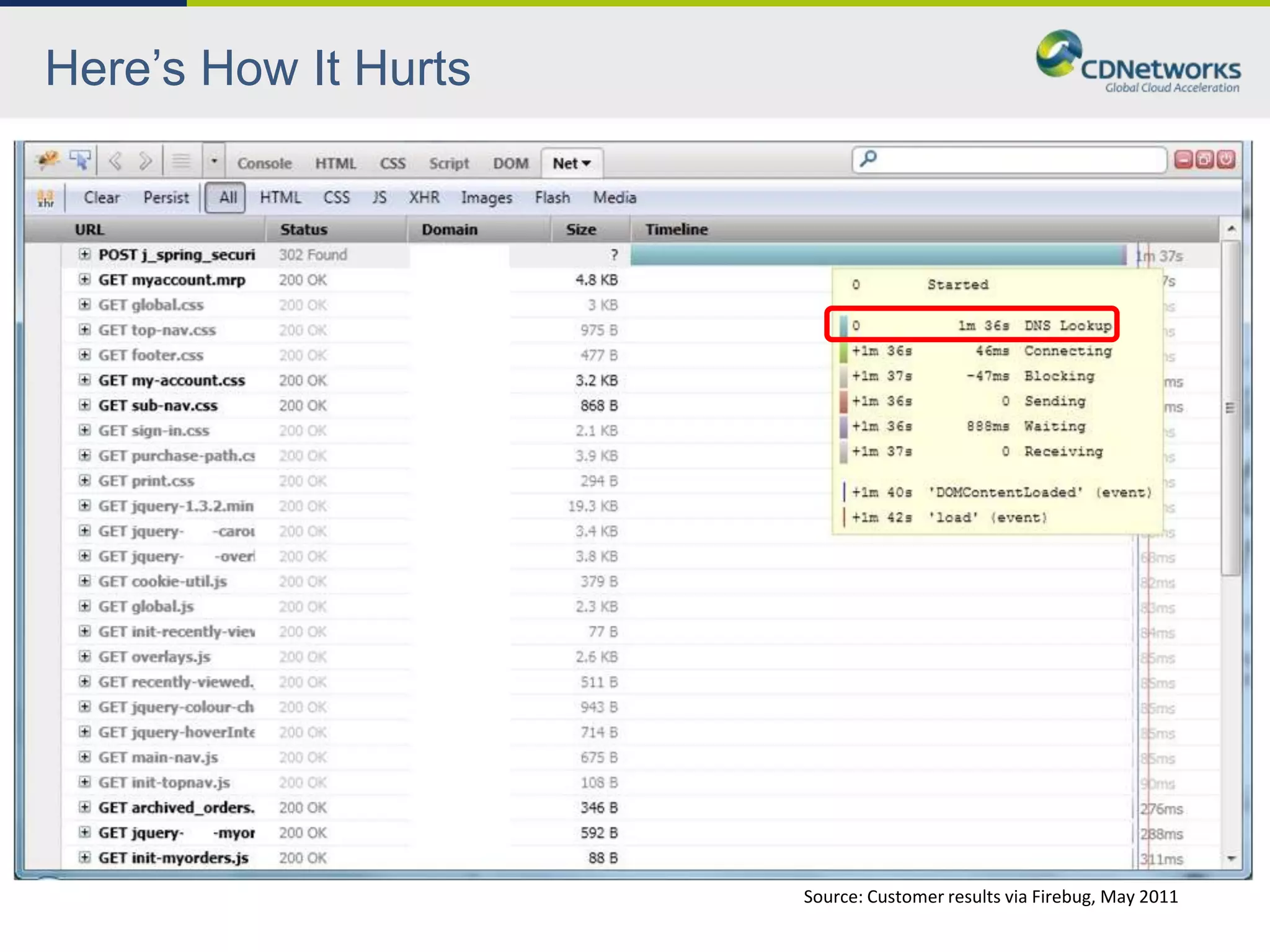Sort by the Status column header
This screenshot has height=952, width=1270.
pos(337,230)
